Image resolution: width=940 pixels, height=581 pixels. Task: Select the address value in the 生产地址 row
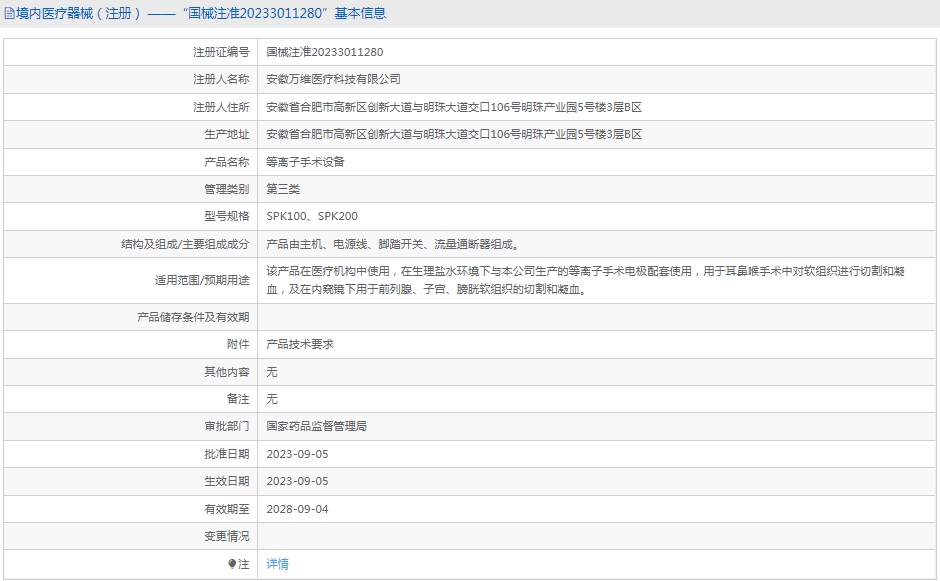pyautogui.click(x=454, y=134)
